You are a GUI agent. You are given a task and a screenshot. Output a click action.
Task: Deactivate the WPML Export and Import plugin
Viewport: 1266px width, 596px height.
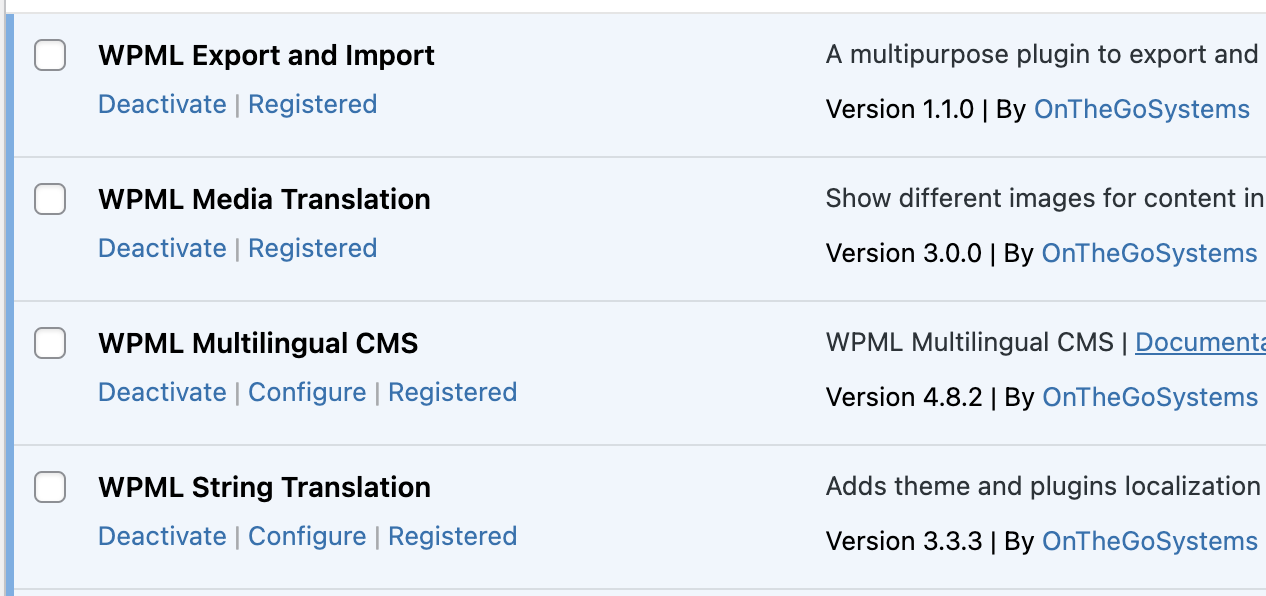[x=162, y=104]
